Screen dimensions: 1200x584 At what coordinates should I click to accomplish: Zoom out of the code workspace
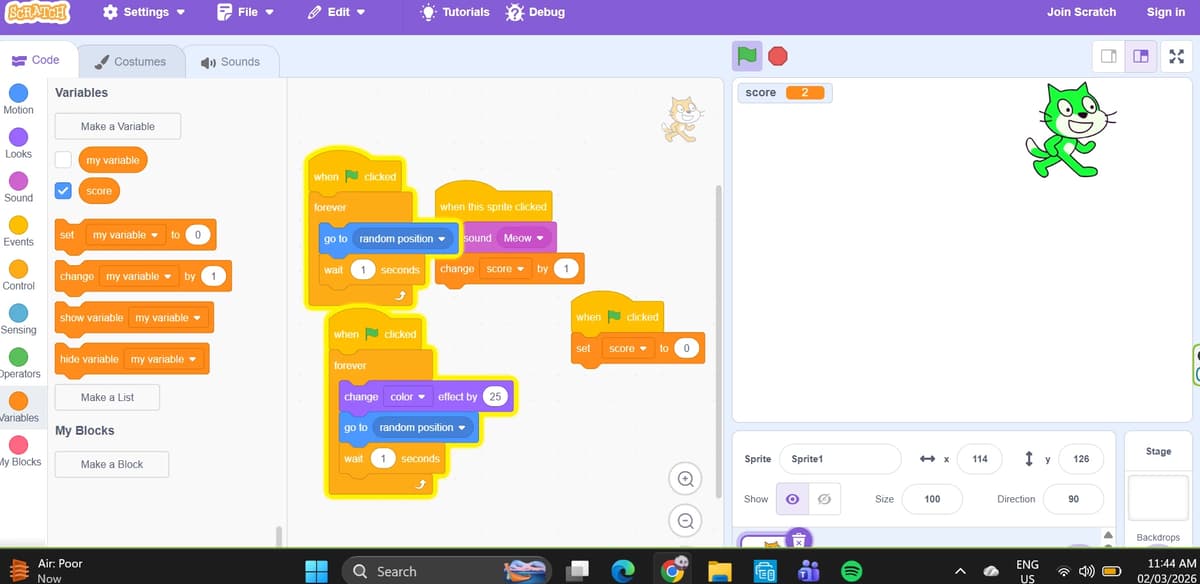tap(685, 521)
